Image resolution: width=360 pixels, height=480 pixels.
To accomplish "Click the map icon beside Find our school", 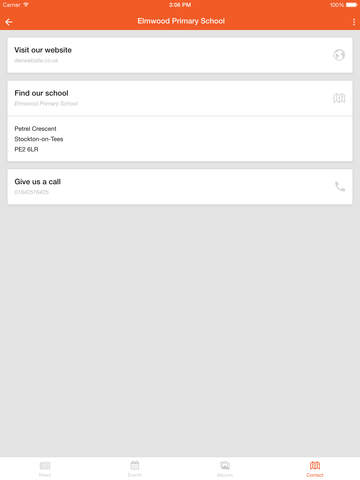I will coord(339,98).
